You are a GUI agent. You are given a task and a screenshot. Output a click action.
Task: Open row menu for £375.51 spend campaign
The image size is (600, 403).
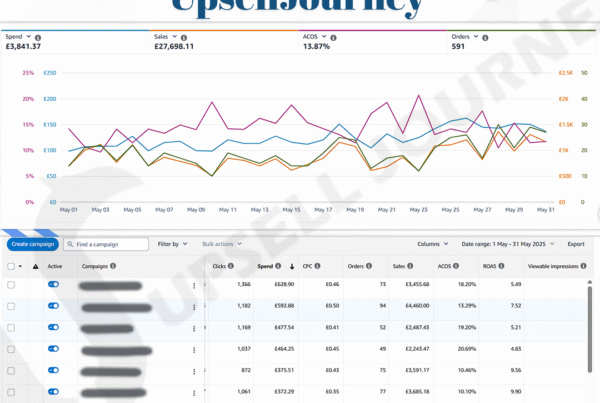tap(194, 371)
